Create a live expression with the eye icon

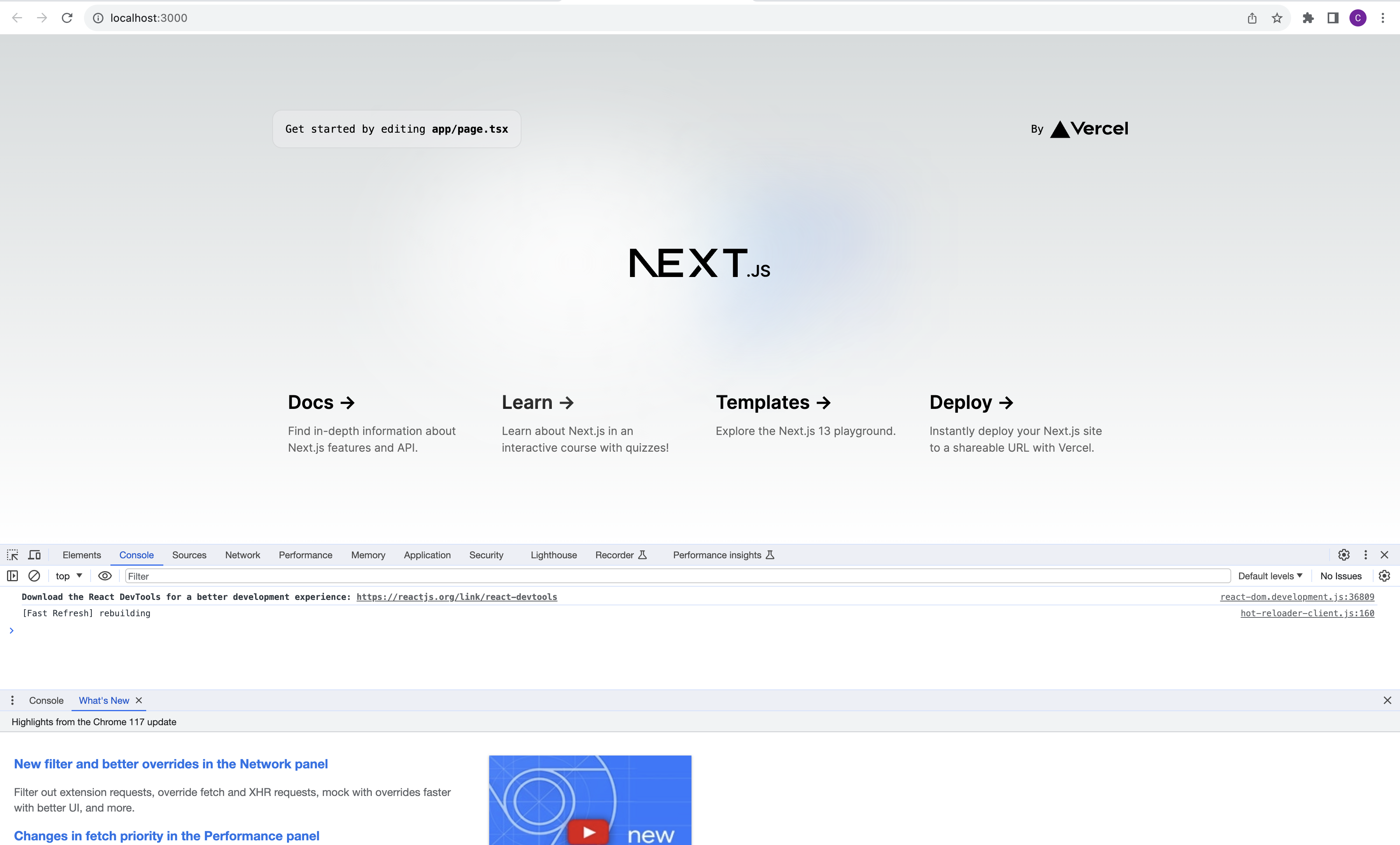pos(105,576)
